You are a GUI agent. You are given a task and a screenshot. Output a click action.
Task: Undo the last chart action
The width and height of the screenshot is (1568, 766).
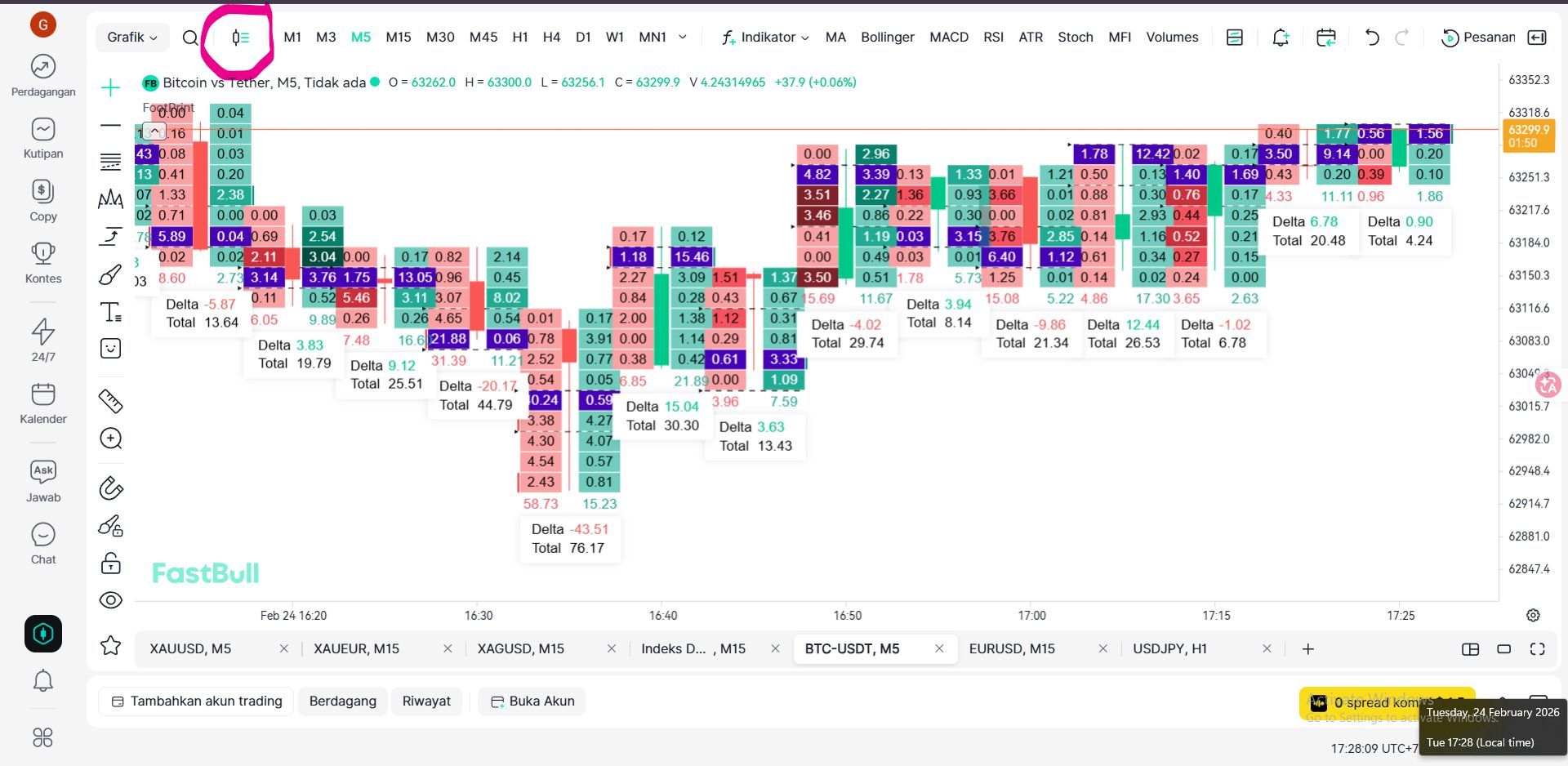[x=1372, y=38]
